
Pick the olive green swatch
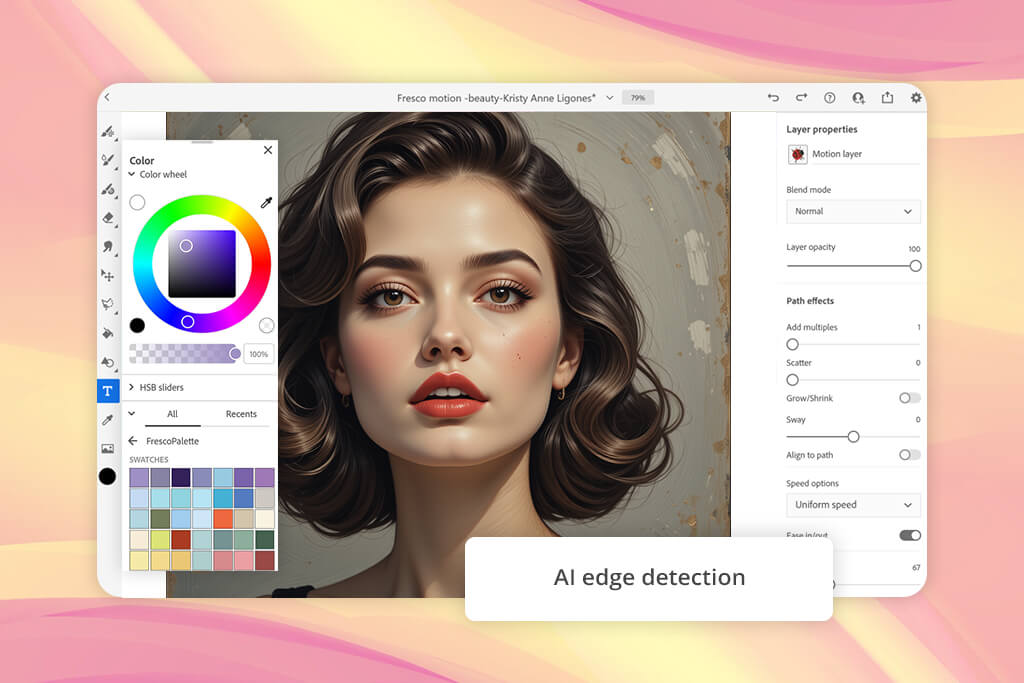coord(160,519)
